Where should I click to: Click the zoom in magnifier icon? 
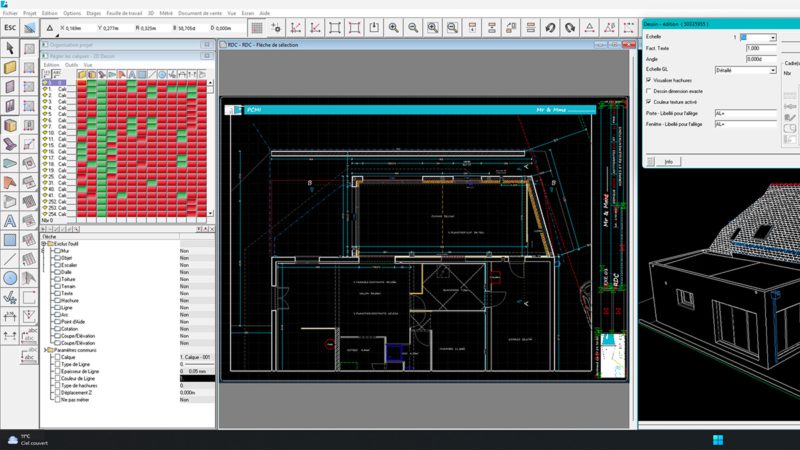pyautogui.click(x=393, y=28)
